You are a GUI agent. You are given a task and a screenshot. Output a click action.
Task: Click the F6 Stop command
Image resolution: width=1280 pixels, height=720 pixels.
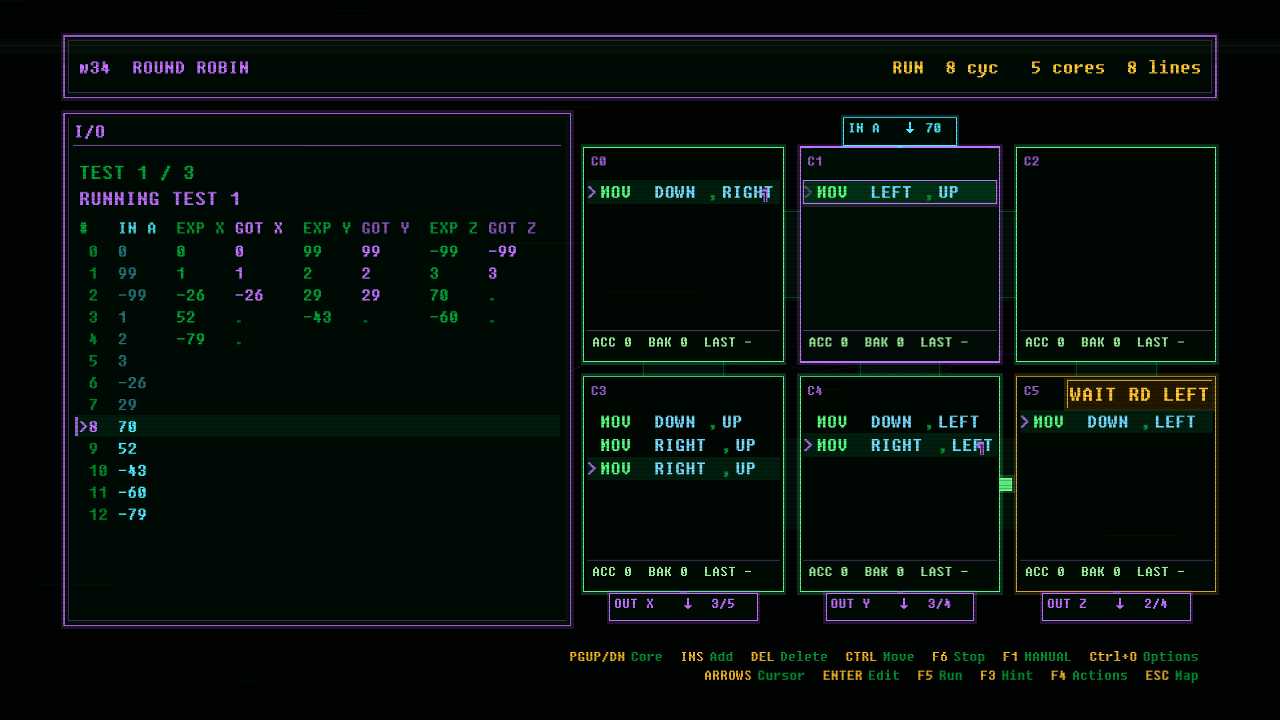point(958,657)
